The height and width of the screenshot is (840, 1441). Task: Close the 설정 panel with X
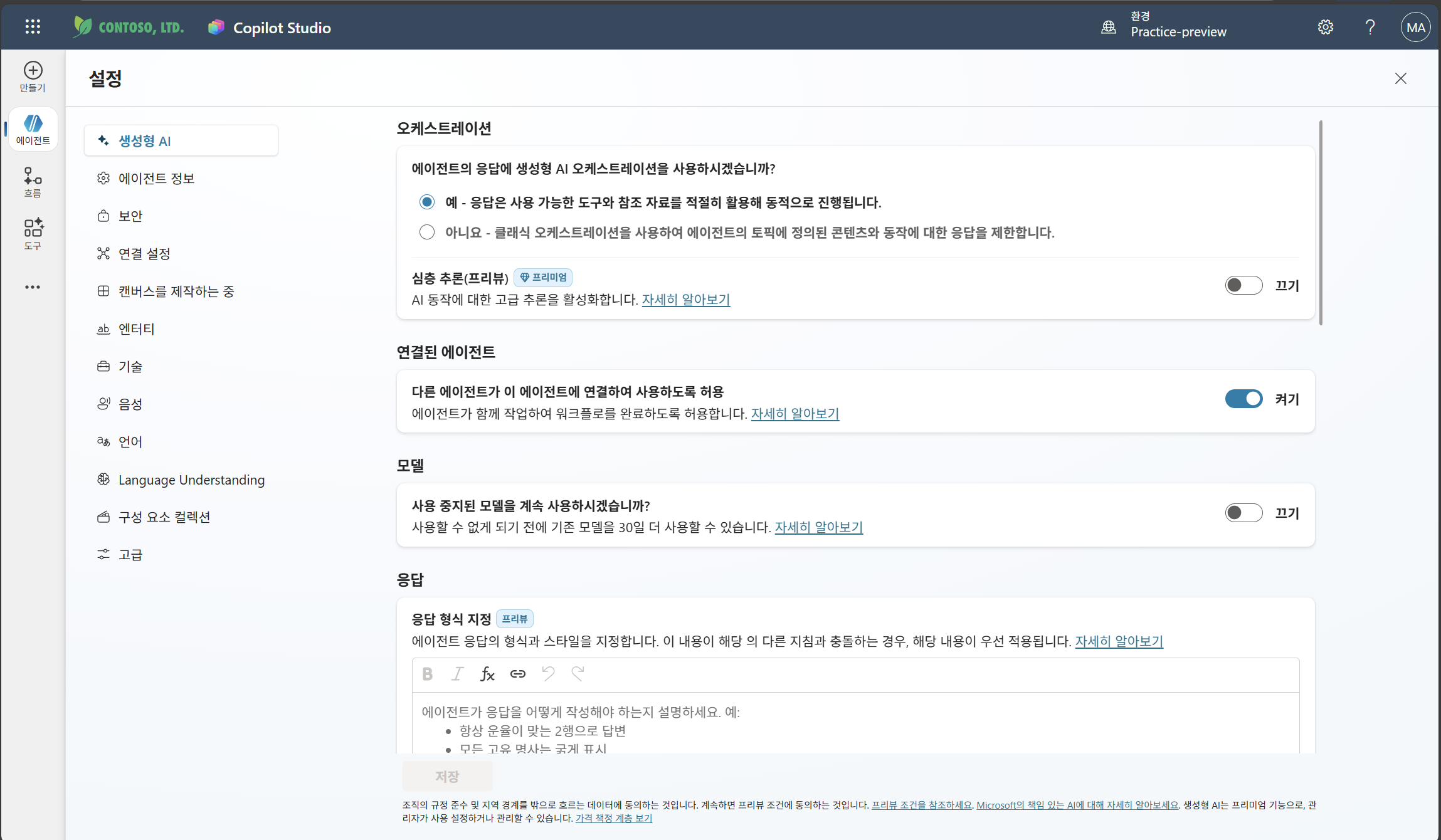[1400, 78]
